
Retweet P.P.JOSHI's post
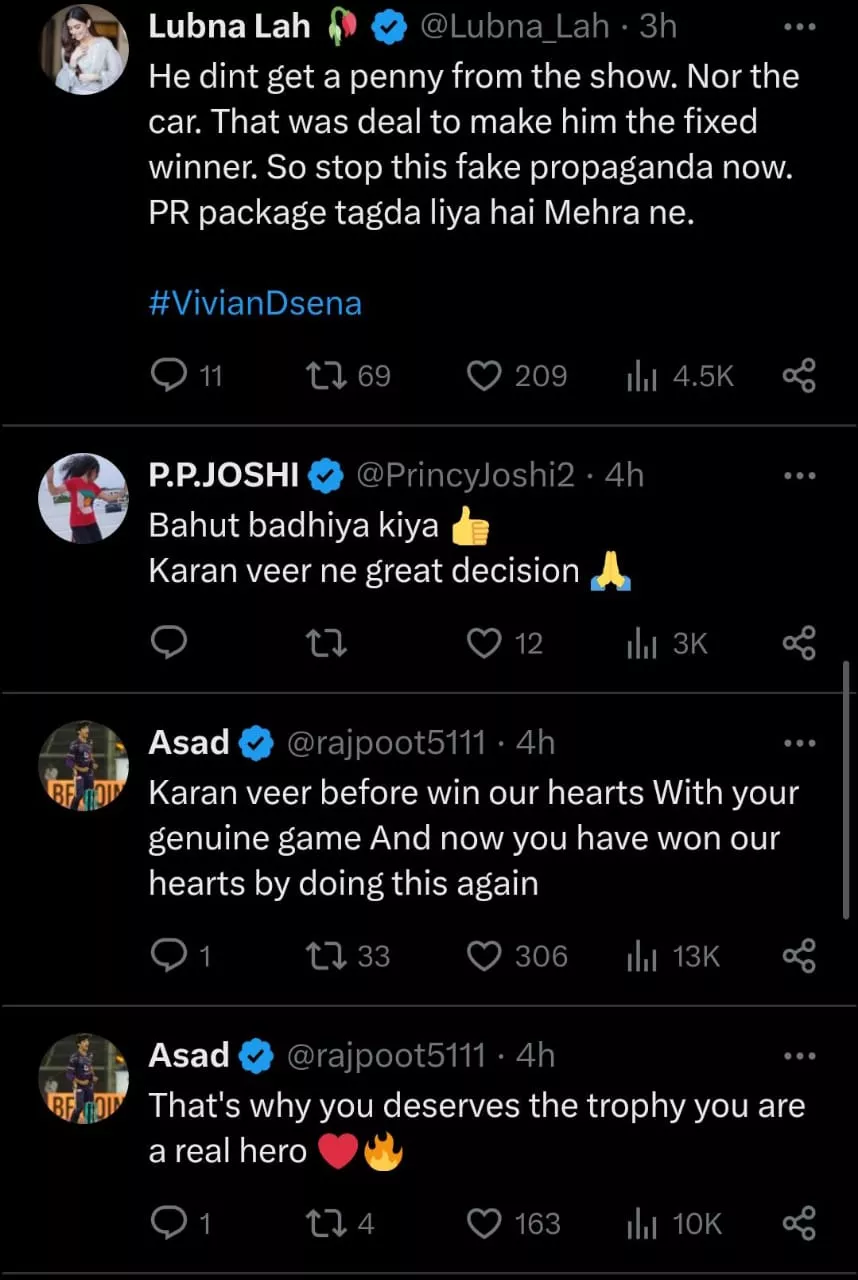(326, 644)
